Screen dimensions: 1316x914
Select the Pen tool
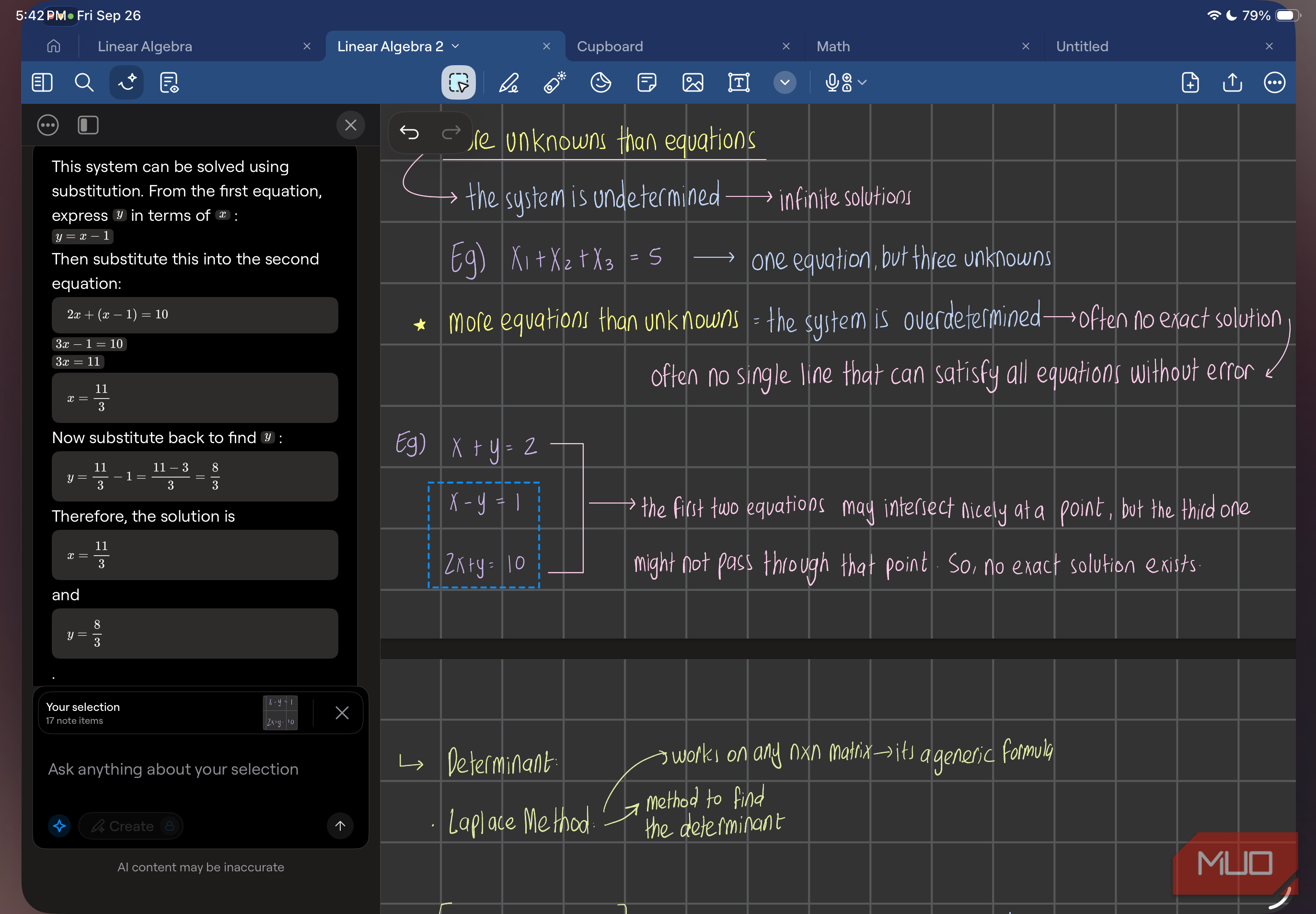509,82
